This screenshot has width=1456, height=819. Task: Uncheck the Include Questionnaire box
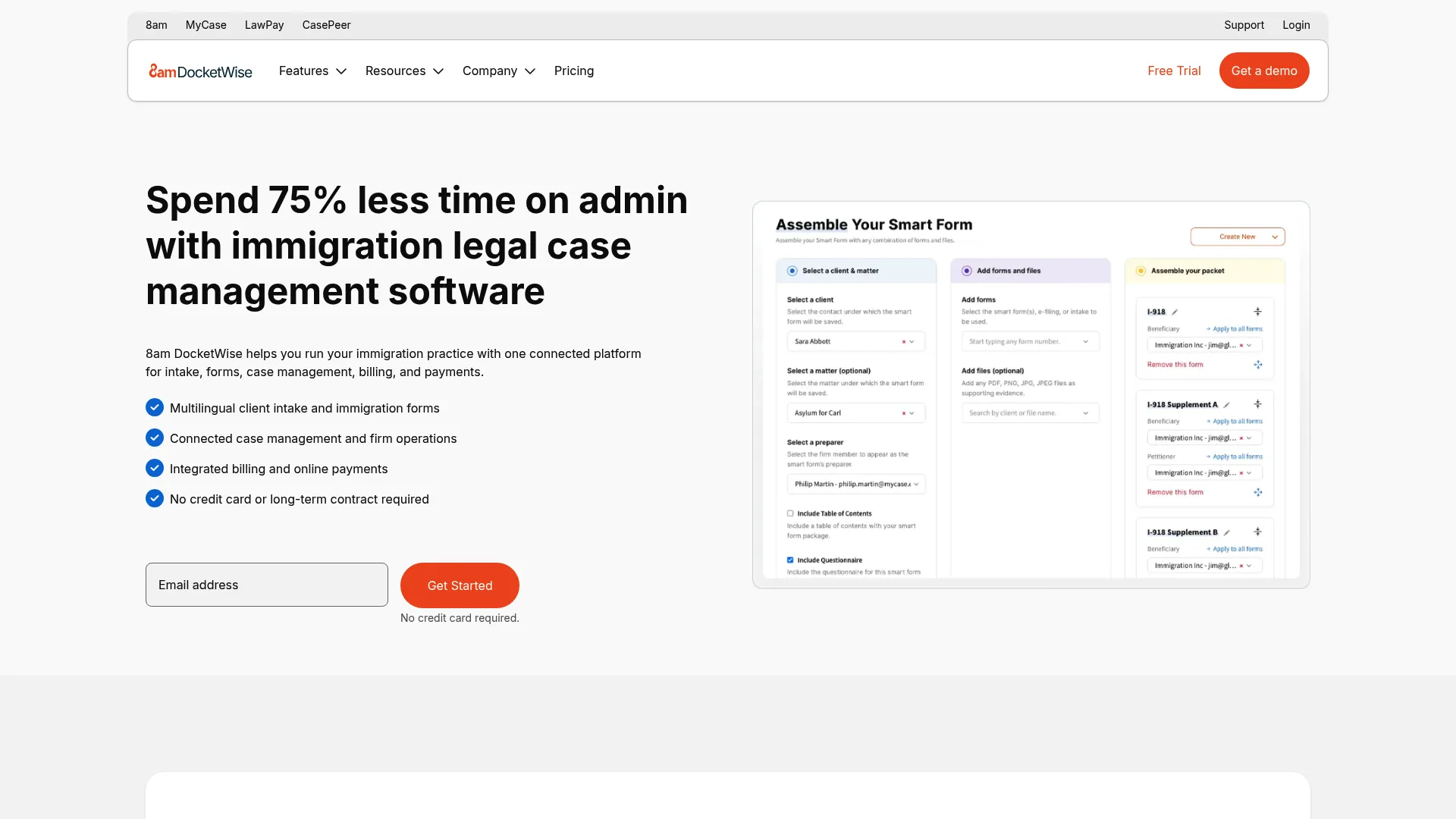click(790, 560)
